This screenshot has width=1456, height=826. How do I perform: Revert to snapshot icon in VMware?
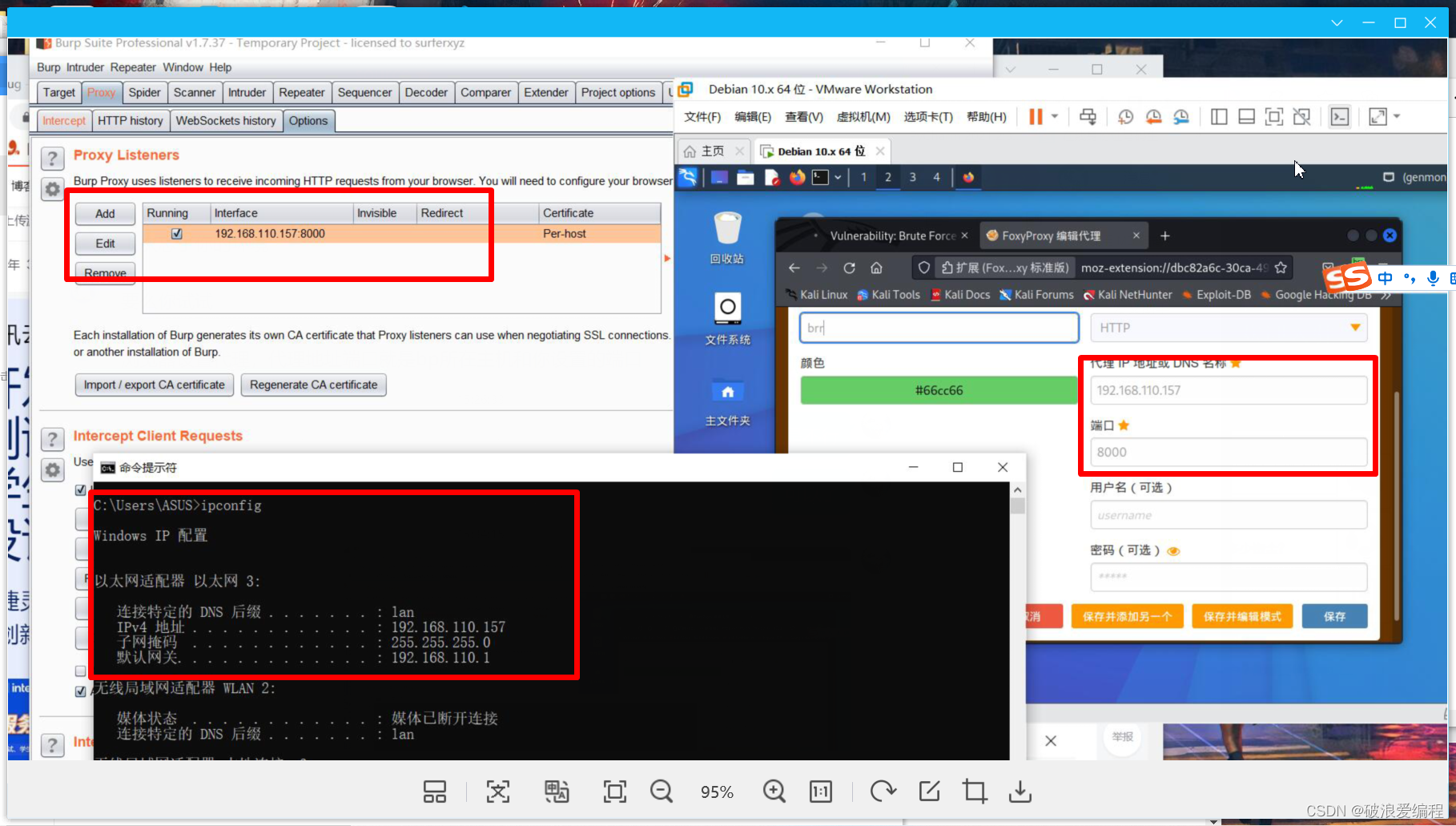click(1153, 117)
